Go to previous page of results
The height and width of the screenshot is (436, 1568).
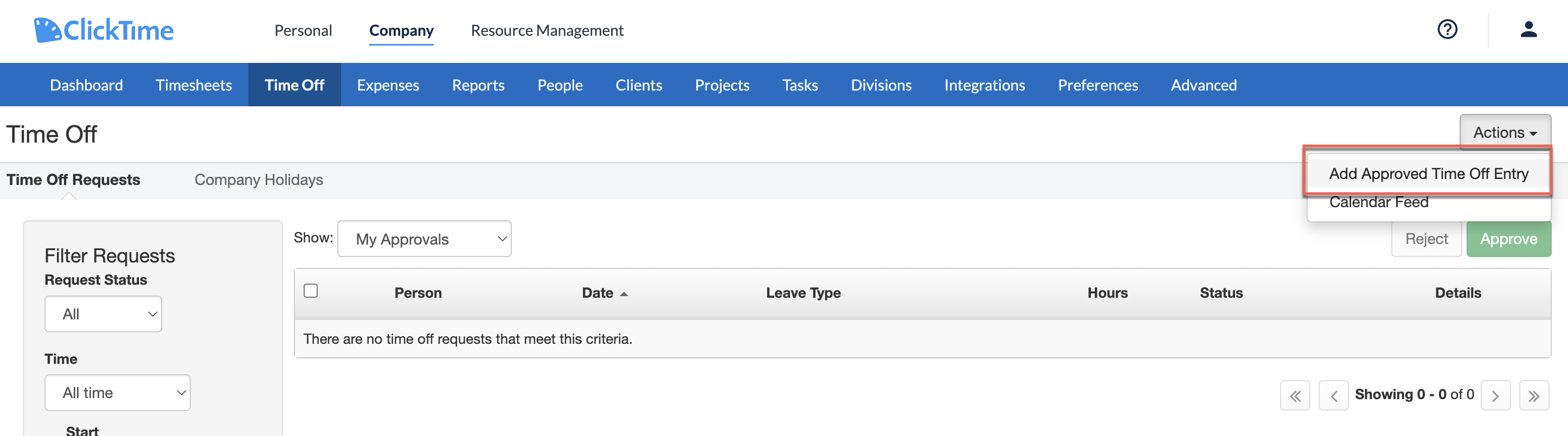pos(1333,396)
